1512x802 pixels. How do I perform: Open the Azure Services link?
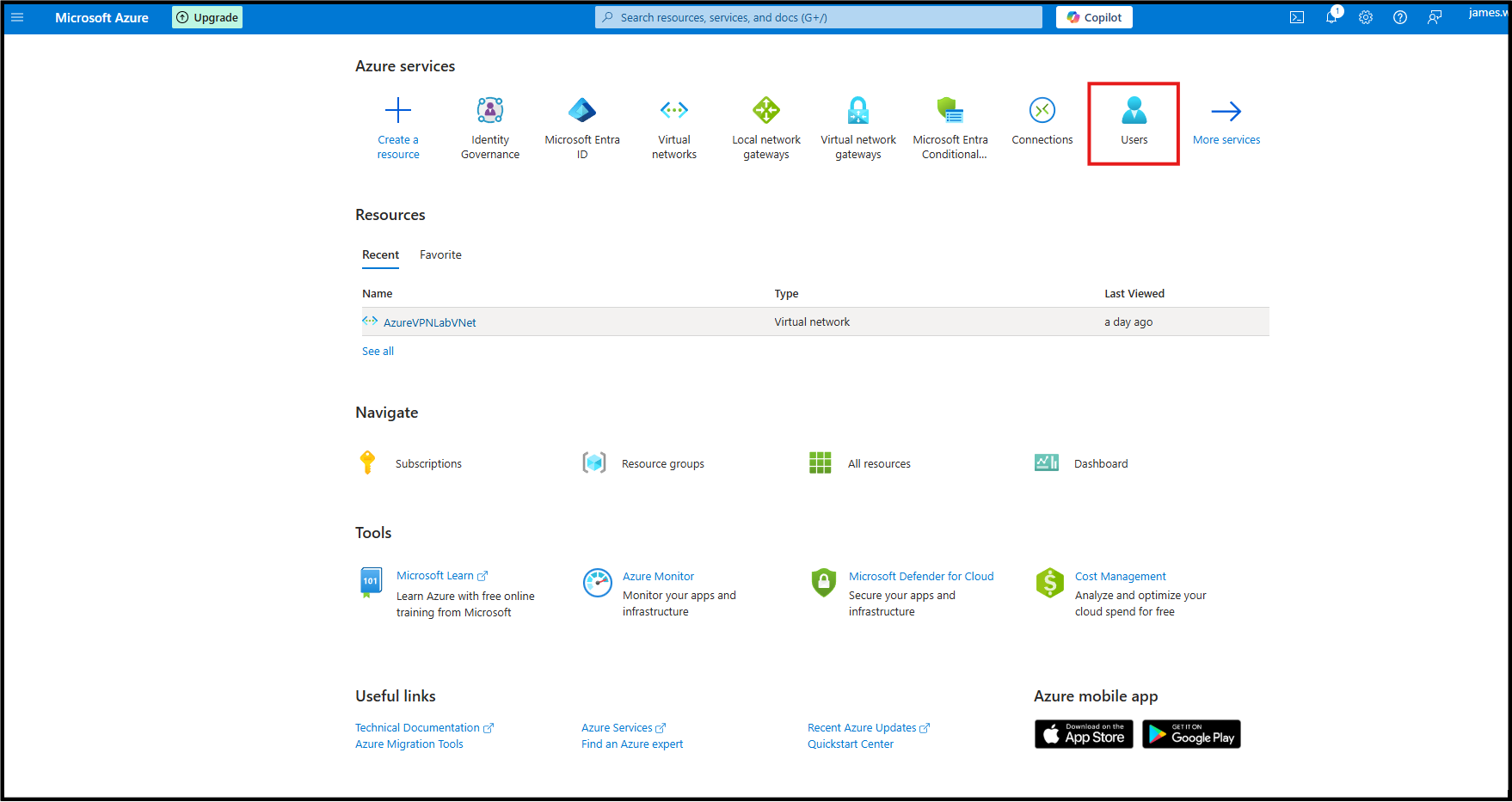click(x=624, y=727)
